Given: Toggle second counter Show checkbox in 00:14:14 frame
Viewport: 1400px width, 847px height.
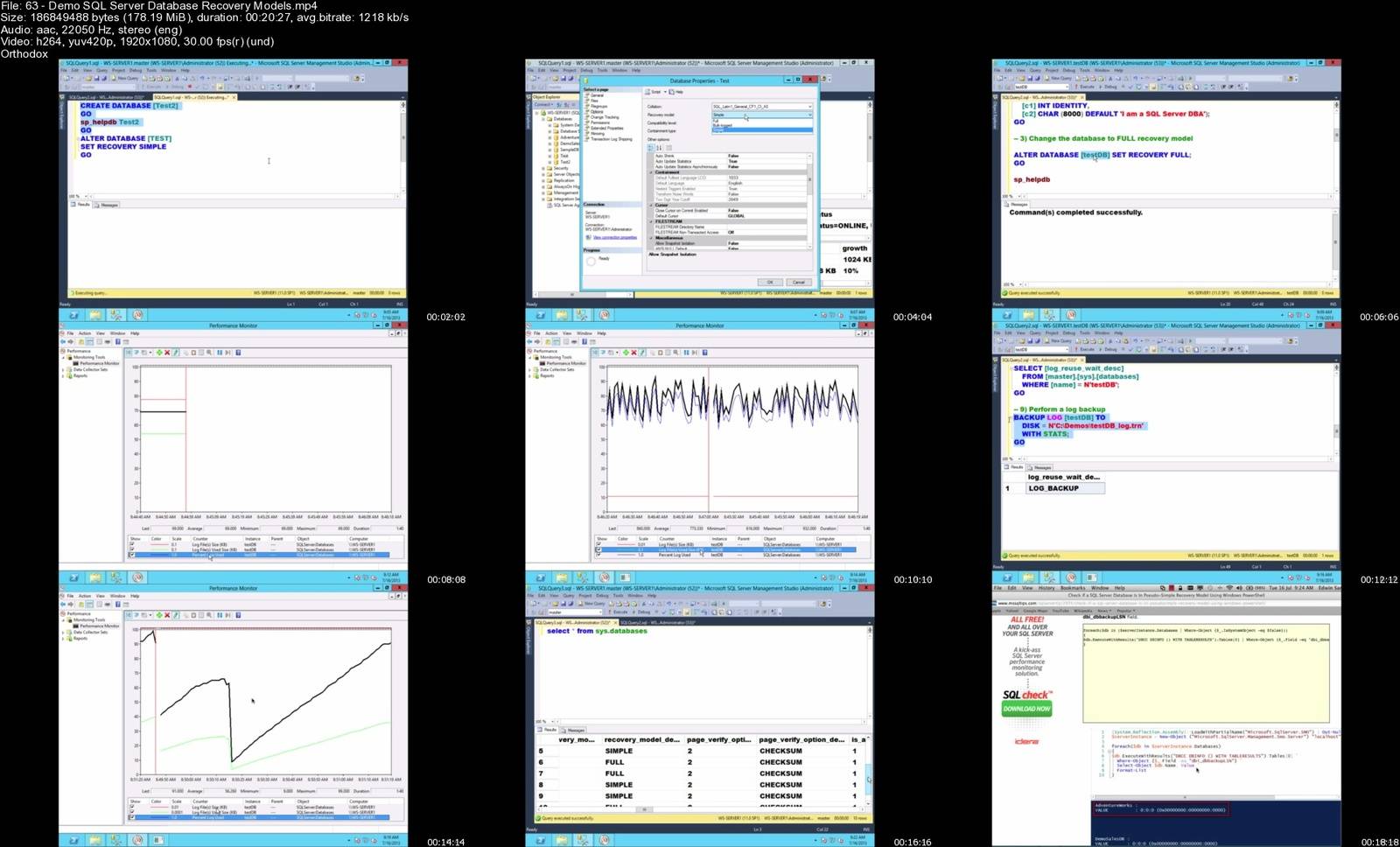Looking at the screenshot, I should coord(132,812).
